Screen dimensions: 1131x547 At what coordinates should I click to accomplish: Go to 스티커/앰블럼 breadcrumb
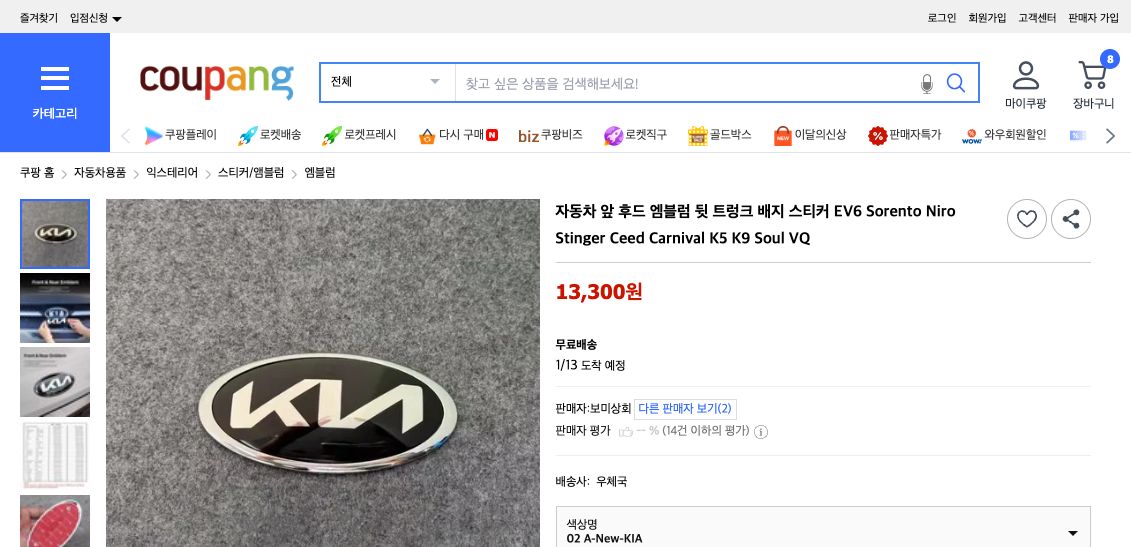(251, 172)
